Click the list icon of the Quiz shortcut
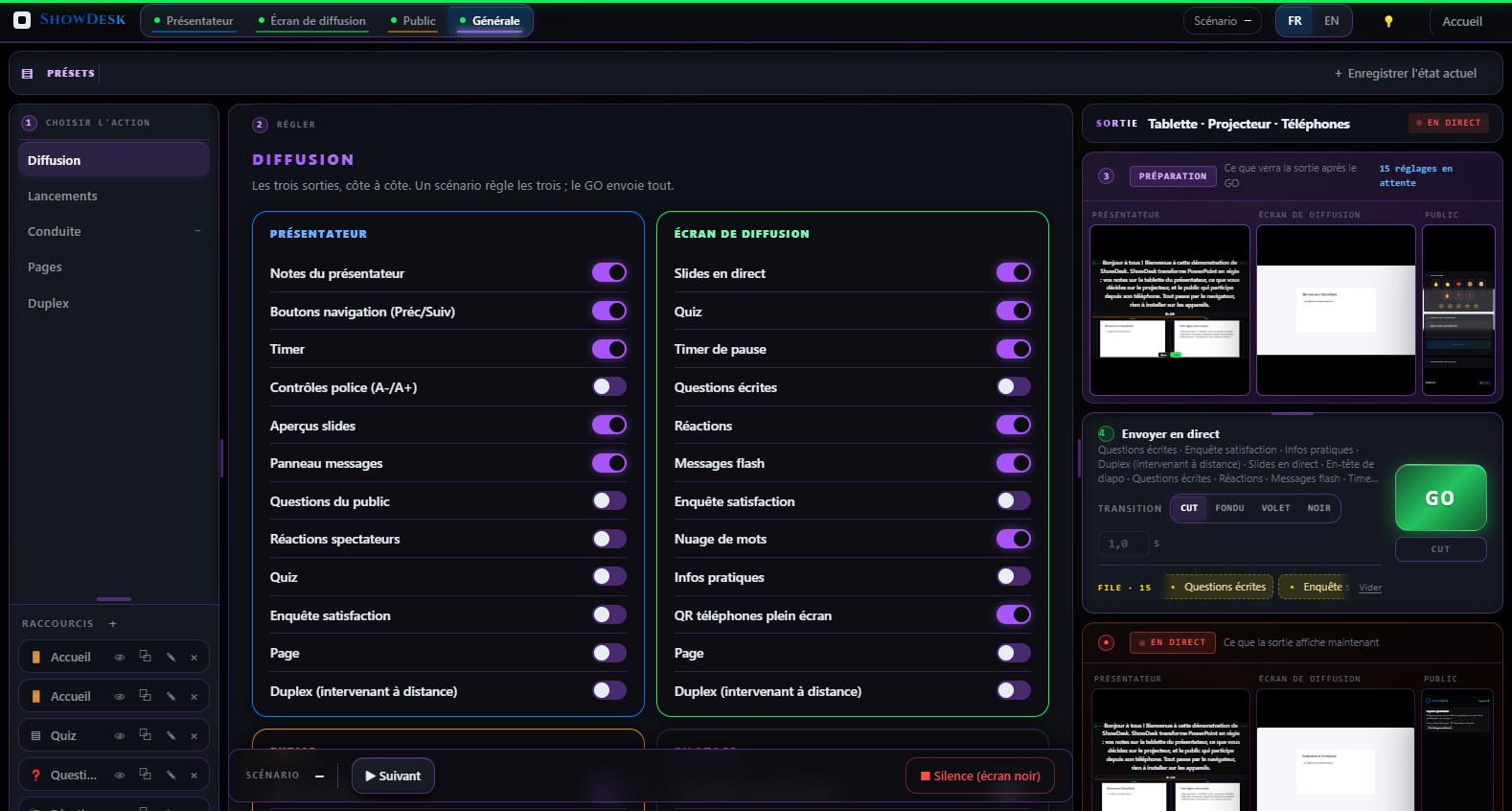 coord(35,736)
